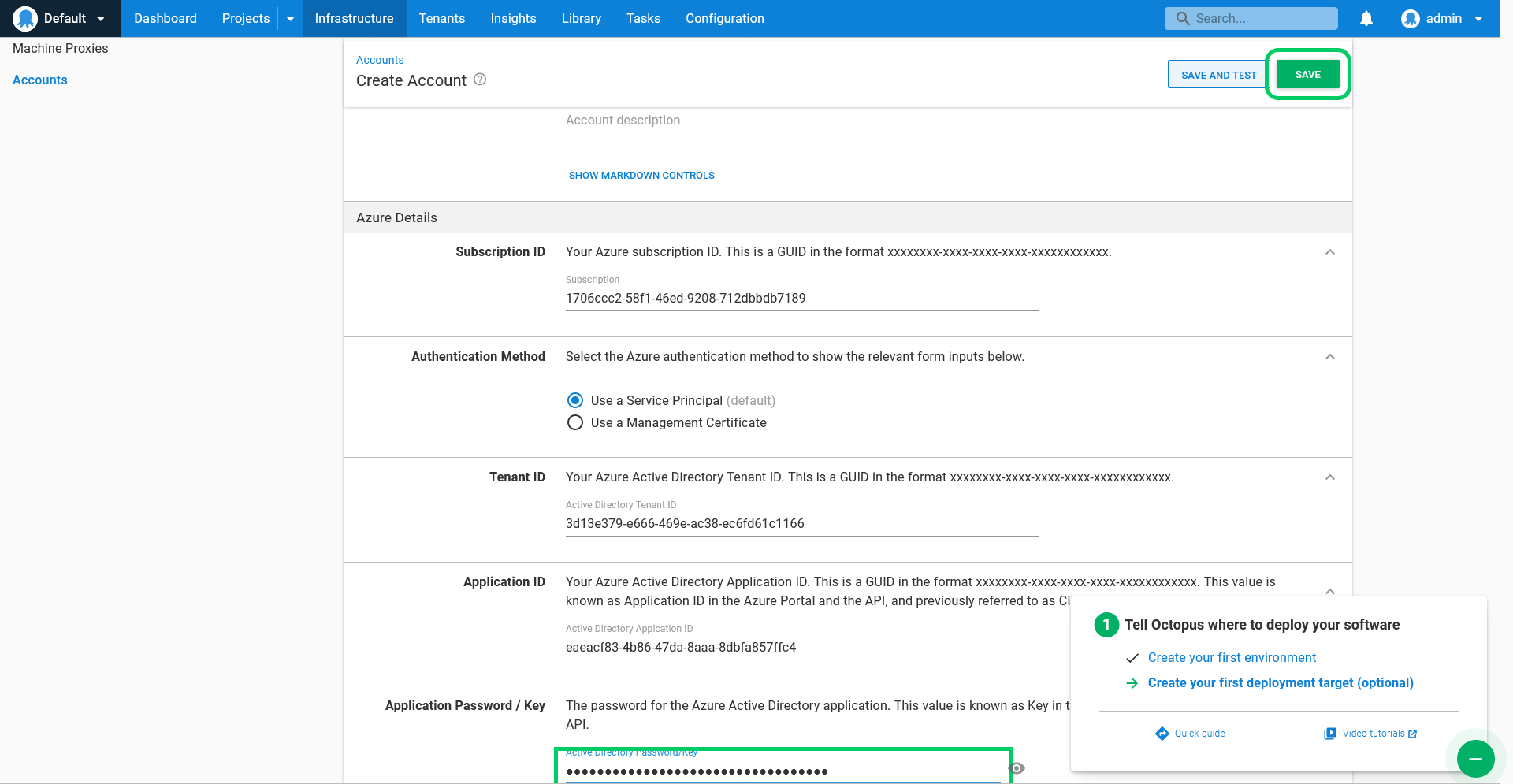Viewport: 1513px width, 784px height.
Task: Click the checkmark beside first environment
Action: [1132, 658]
